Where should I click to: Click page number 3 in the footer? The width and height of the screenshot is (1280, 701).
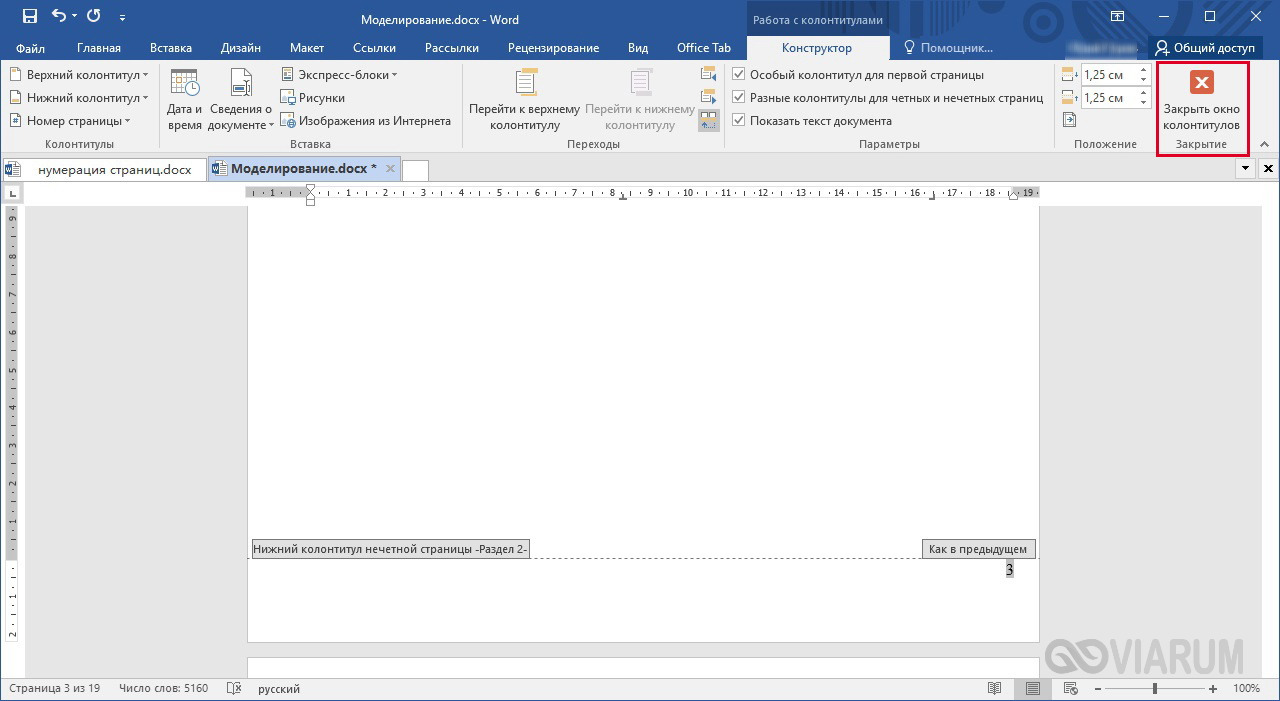pyautogui.click(x=1009, y=569)
